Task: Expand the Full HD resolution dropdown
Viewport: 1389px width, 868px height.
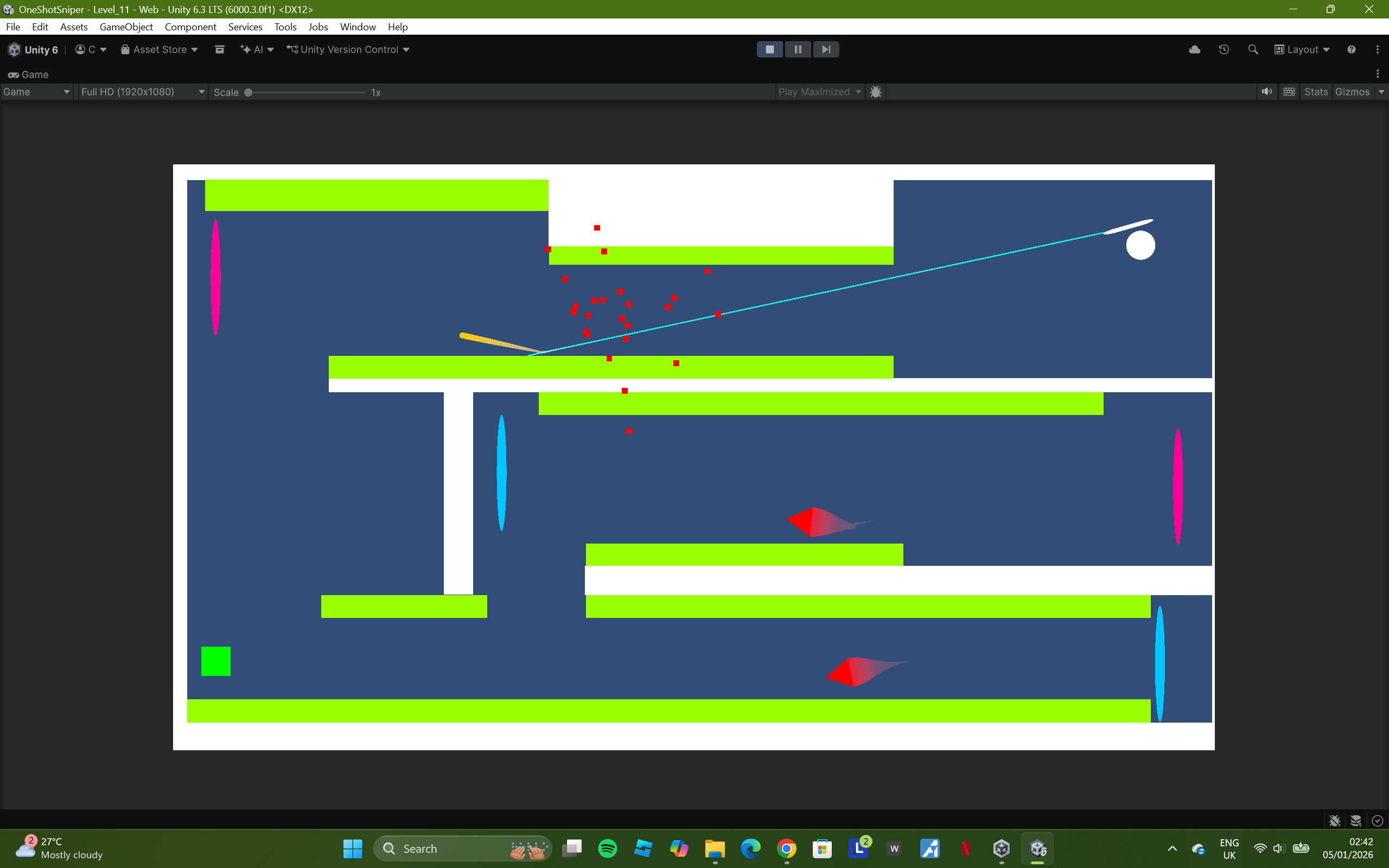Action: (142, 92)
